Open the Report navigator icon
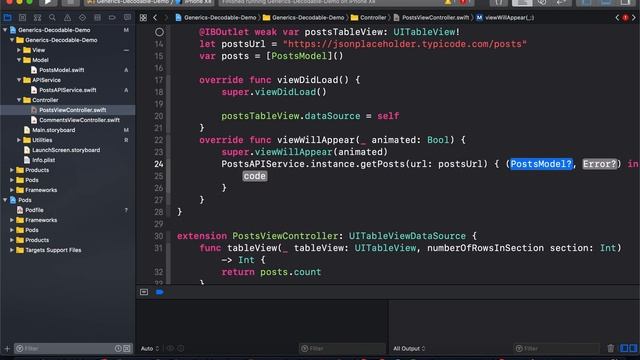Screen dimensions: 640x360 point(127,18)
